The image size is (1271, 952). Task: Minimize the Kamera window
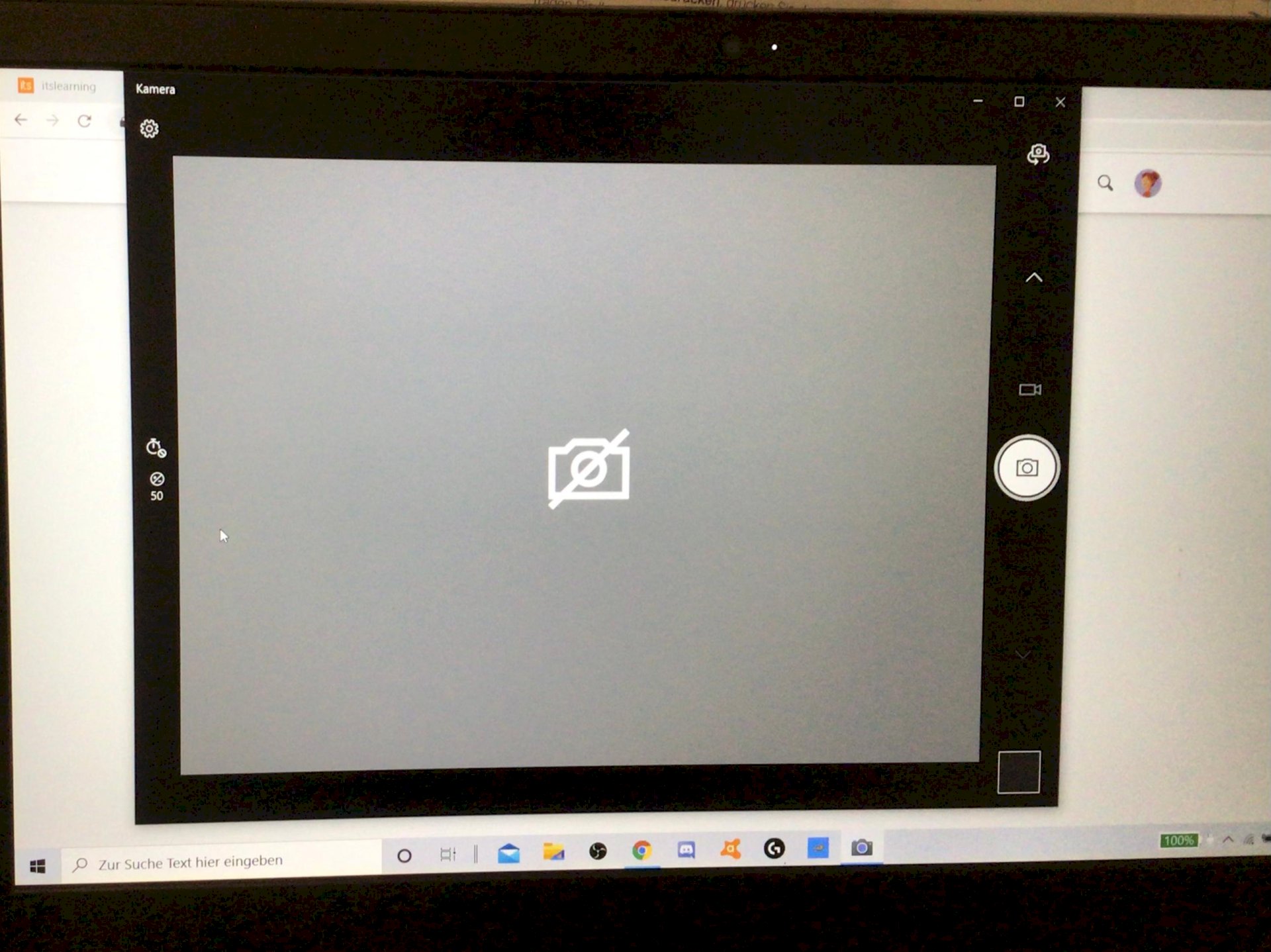978,101
